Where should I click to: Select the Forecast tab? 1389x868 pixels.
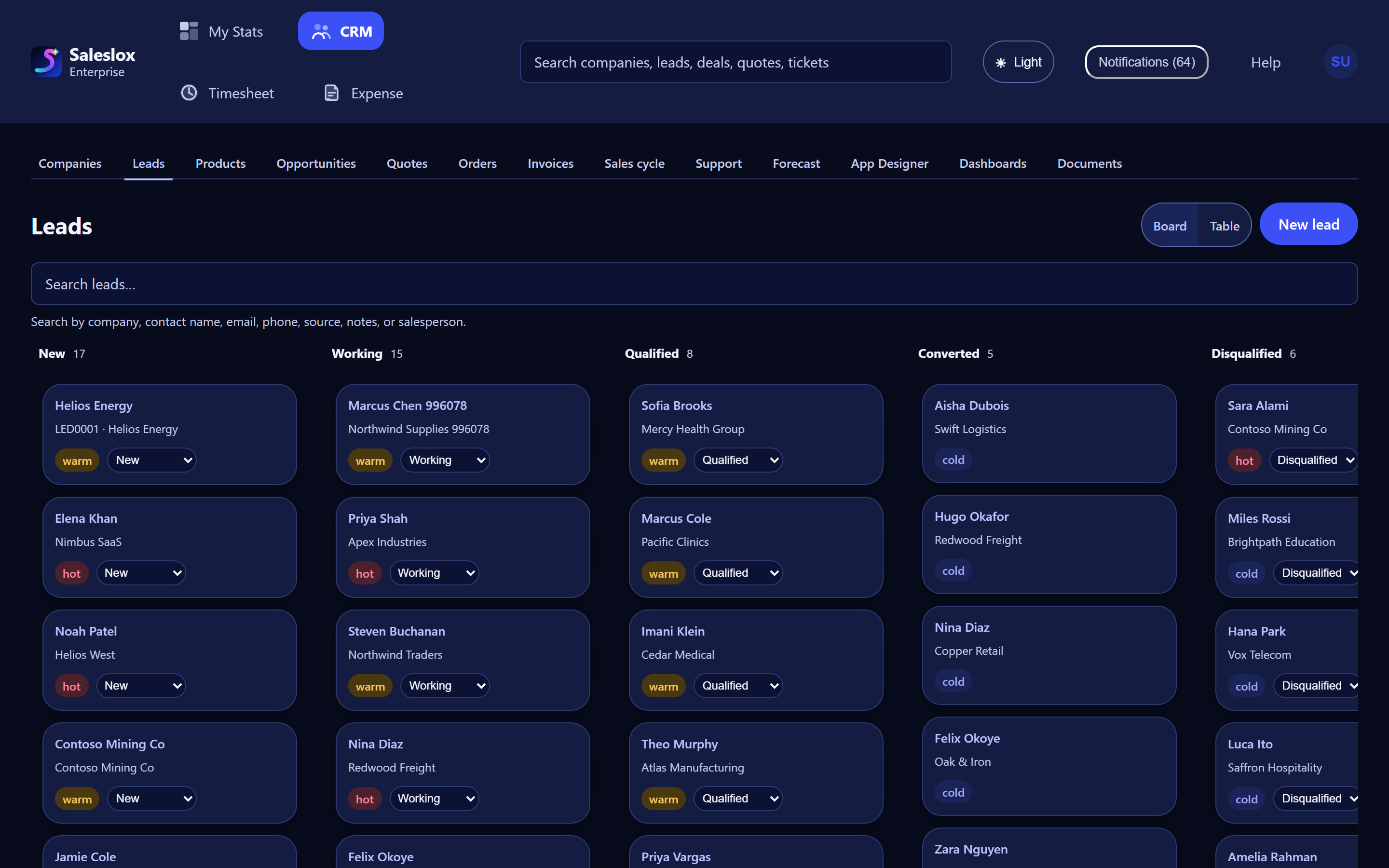point(796,163)
